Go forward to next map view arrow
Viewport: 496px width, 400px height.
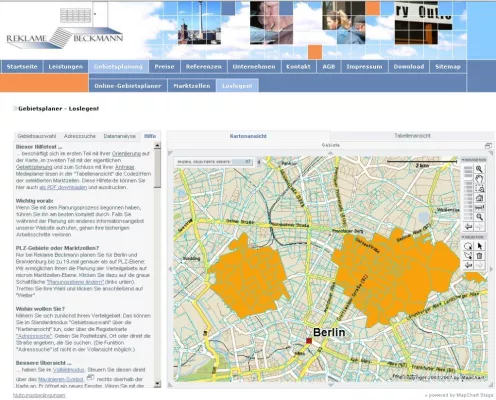click(x=479, y=227)
